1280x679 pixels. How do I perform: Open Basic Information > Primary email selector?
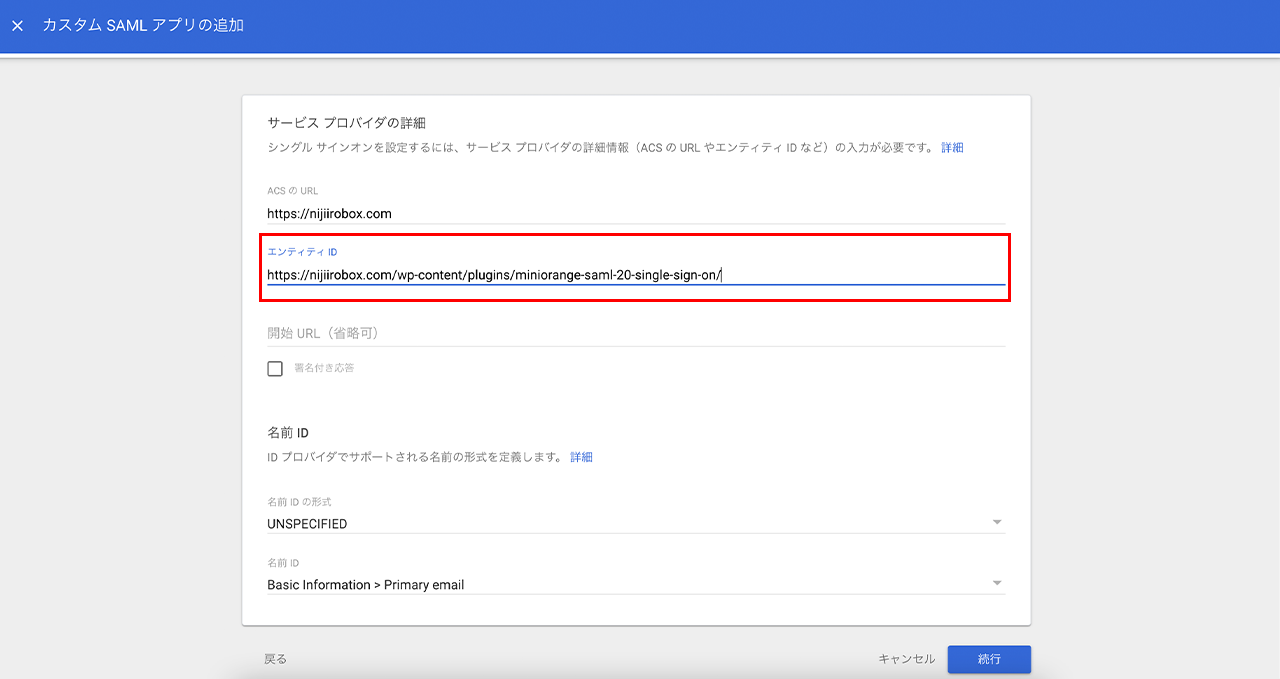click(366, 585)
